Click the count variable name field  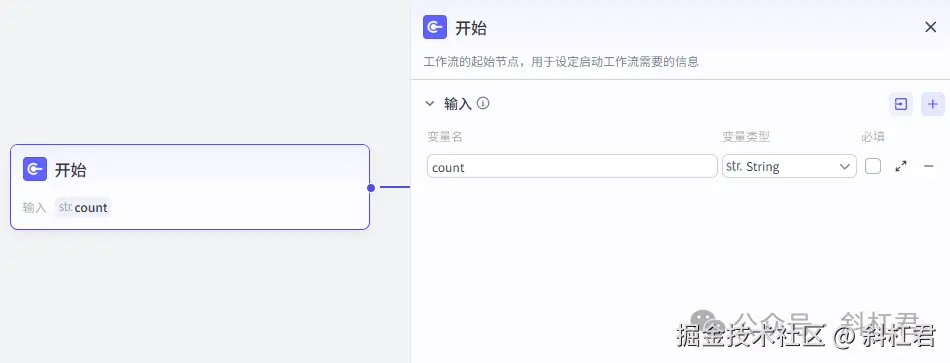[572, 166]
